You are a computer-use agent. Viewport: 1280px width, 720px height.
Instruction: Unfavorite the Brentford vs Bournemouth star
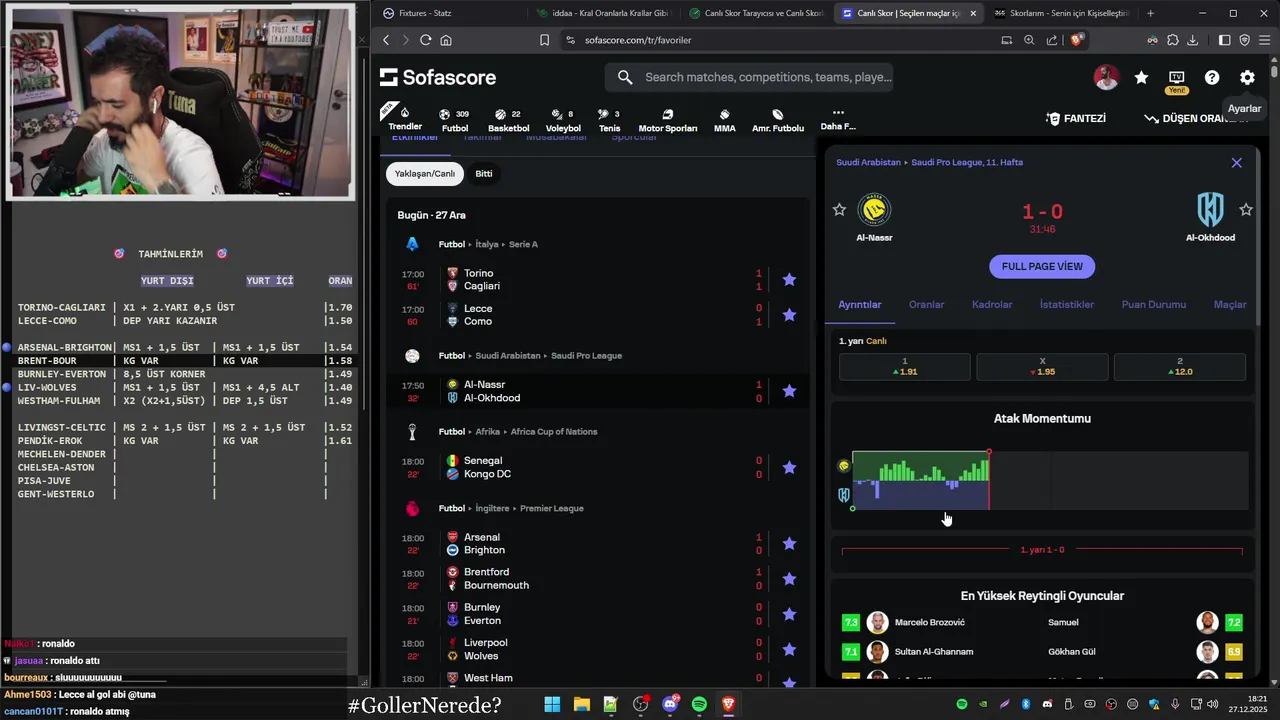789,579
